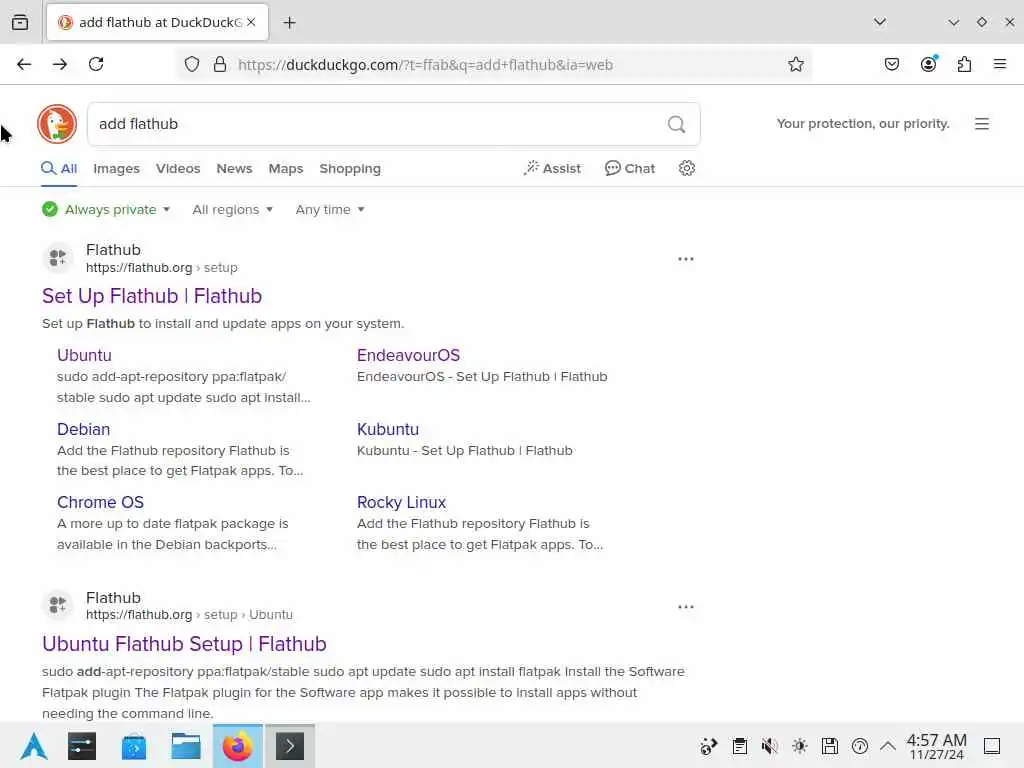Open the Chrome OS sublink

[100, 502]
